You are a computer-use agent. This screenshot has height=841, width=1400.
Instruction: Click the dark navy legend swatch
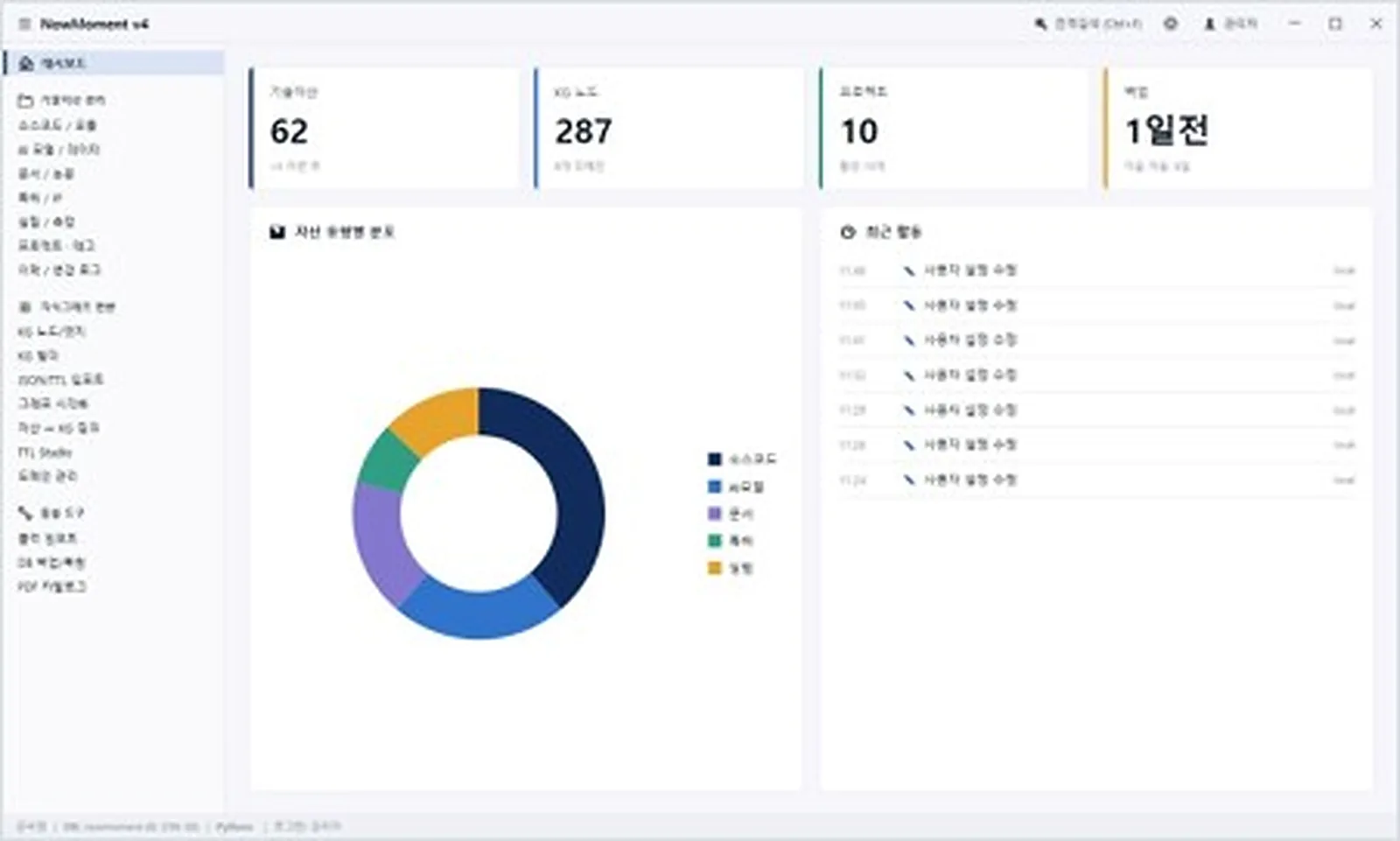715,459
